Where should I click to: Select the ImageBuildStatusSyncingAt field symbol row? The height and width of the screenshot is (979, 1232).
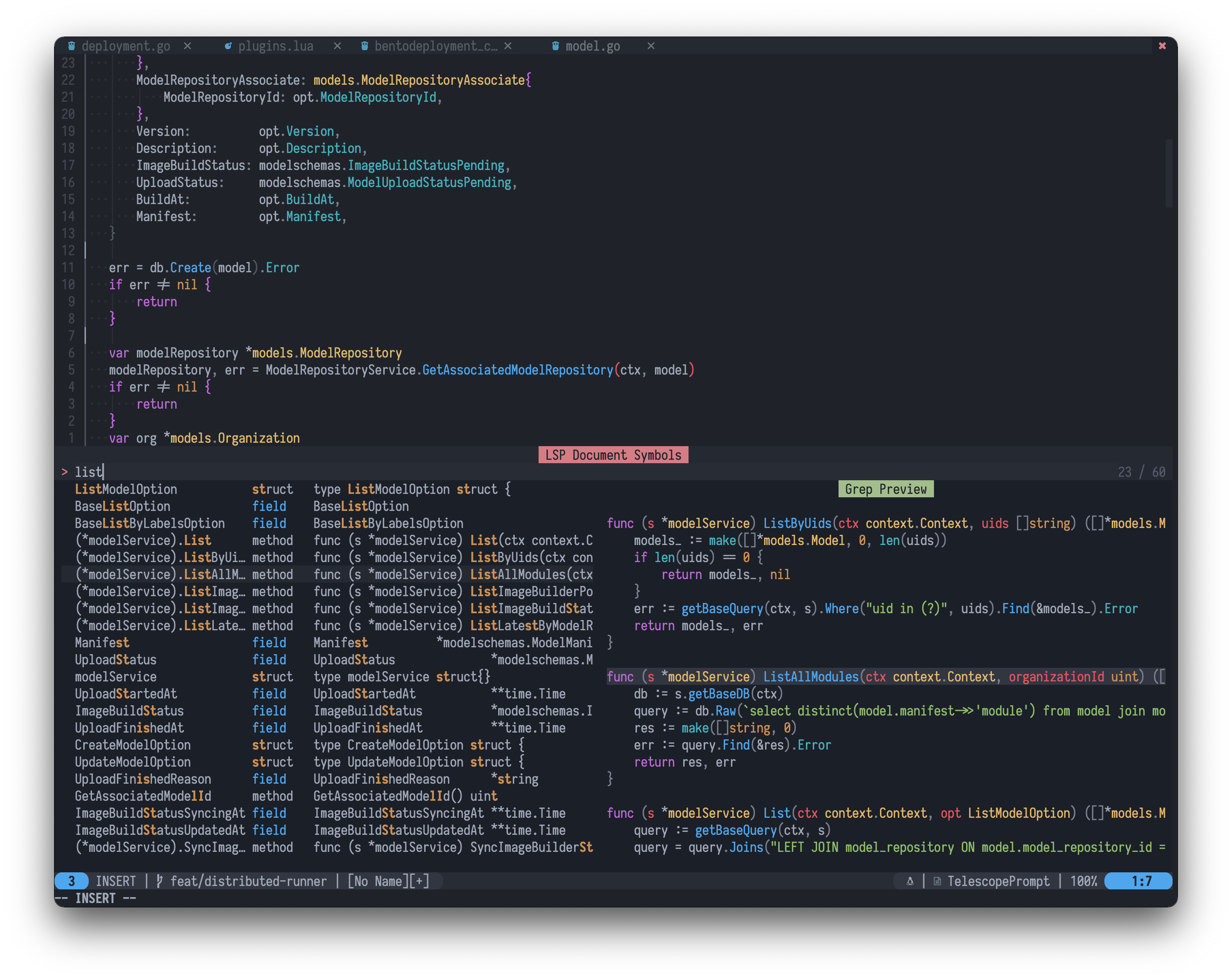point(327,813)
